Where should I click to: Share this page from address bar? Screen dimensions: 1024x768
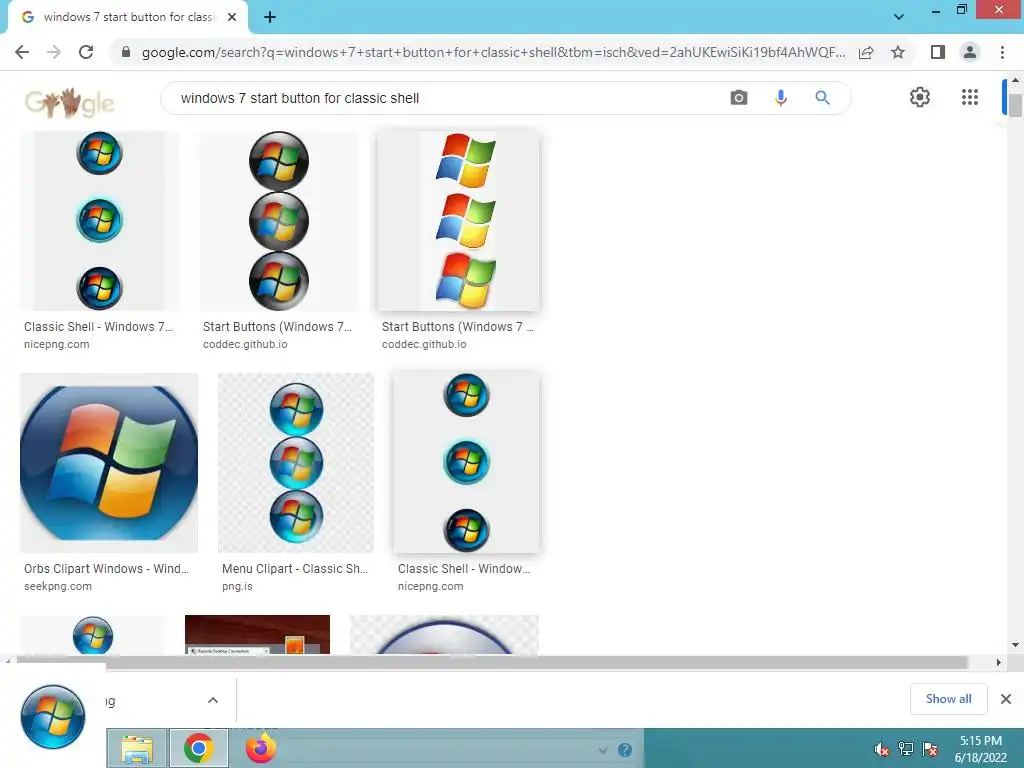point(866,52)
